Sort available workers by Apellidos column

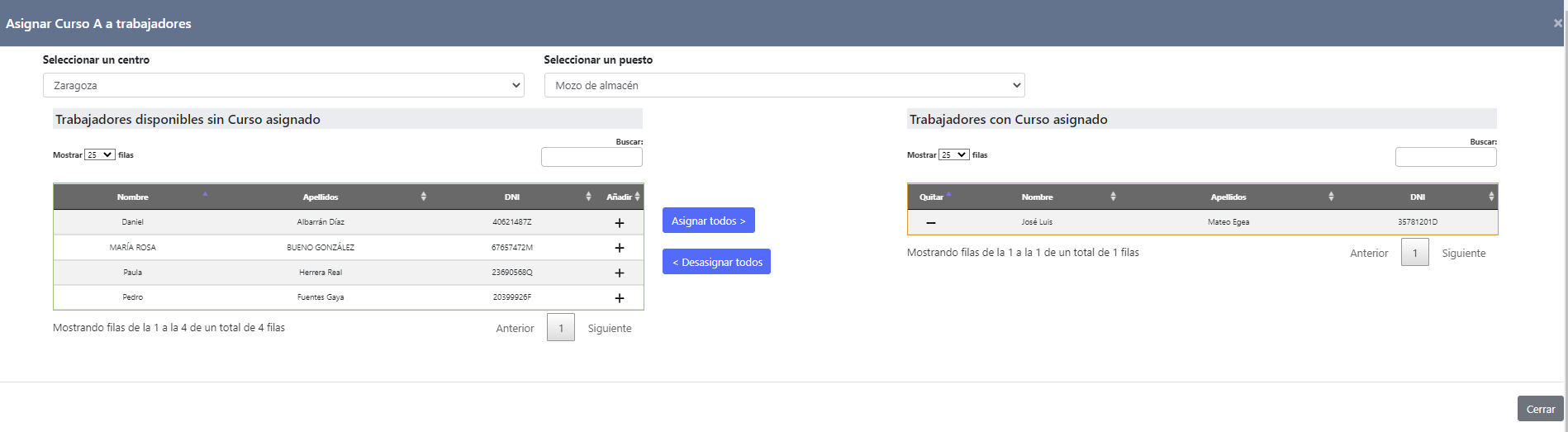click(x=321, y=197)
